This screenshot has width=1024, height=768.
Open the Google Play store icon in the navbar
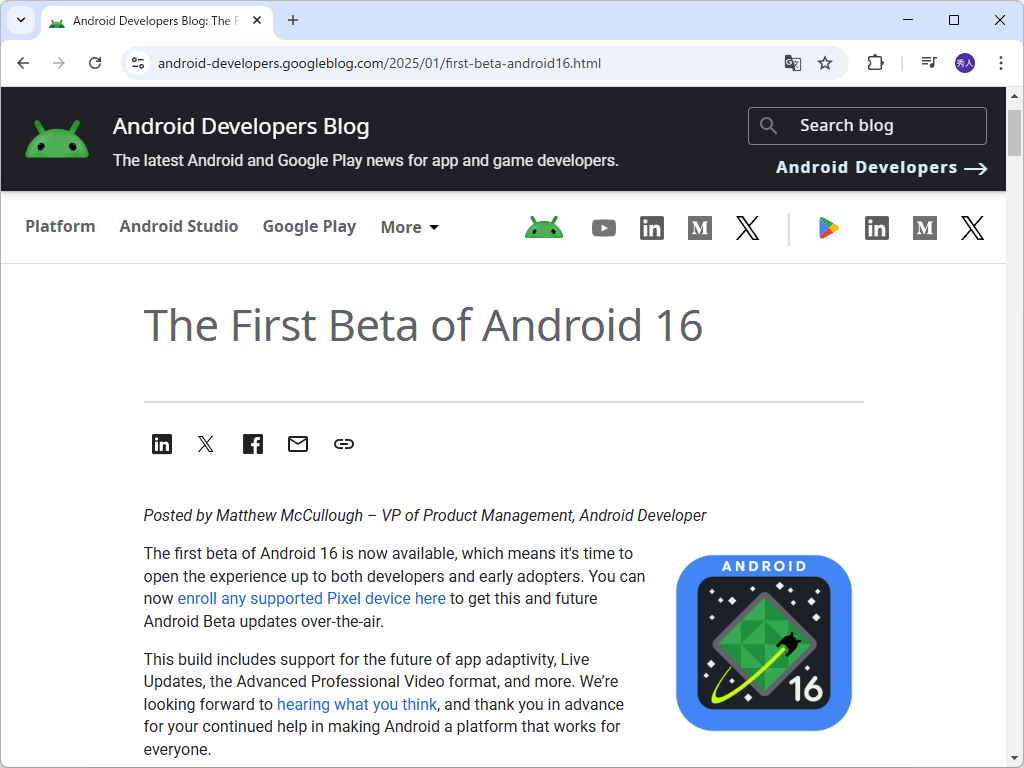click(828, 228)
